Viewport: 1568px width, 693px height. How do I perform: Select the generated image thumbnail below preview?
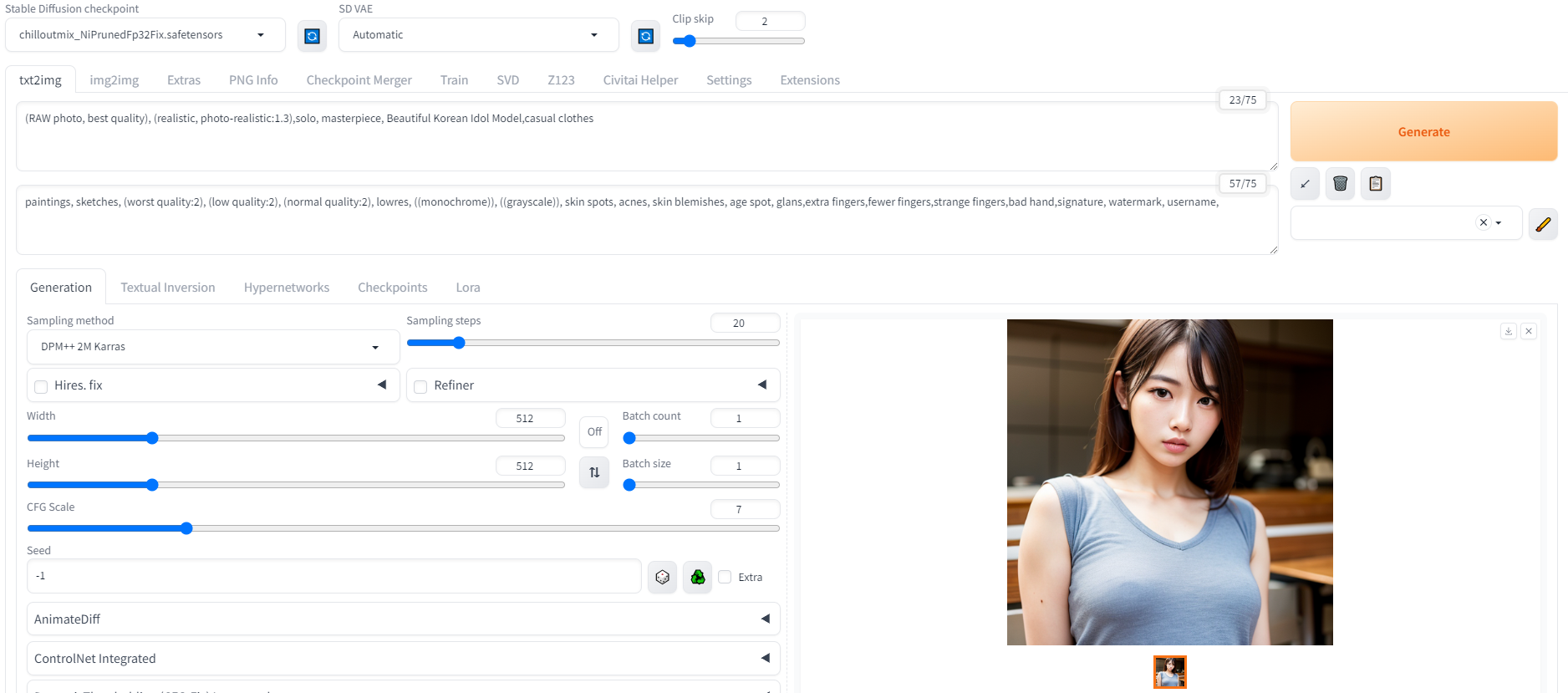click(1169, 672)
